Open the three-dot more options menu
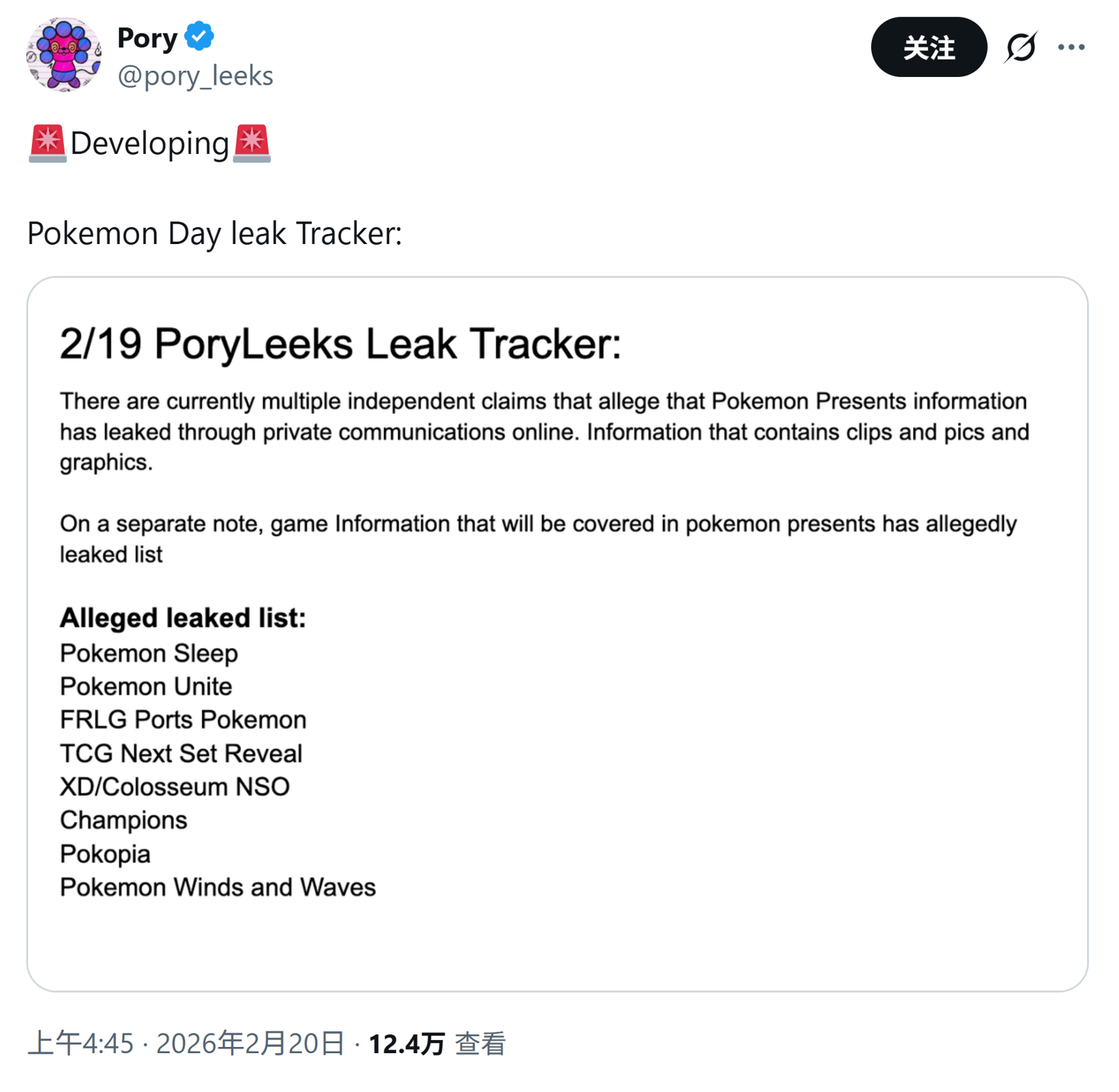Viewport: 1119px width, 1092px height. point(1071,47)
